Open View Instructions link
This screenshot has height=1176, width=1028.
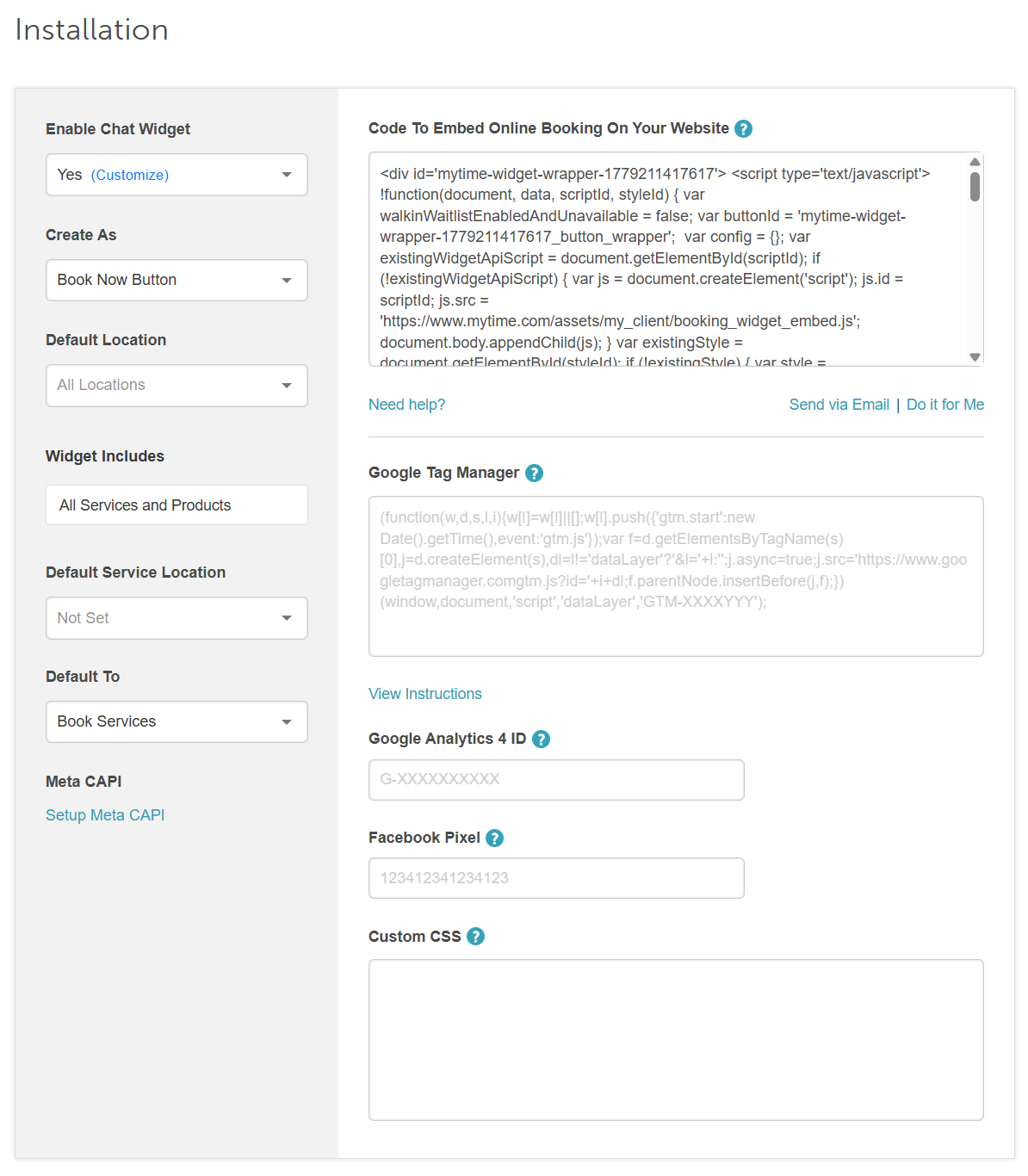[425, 694]
